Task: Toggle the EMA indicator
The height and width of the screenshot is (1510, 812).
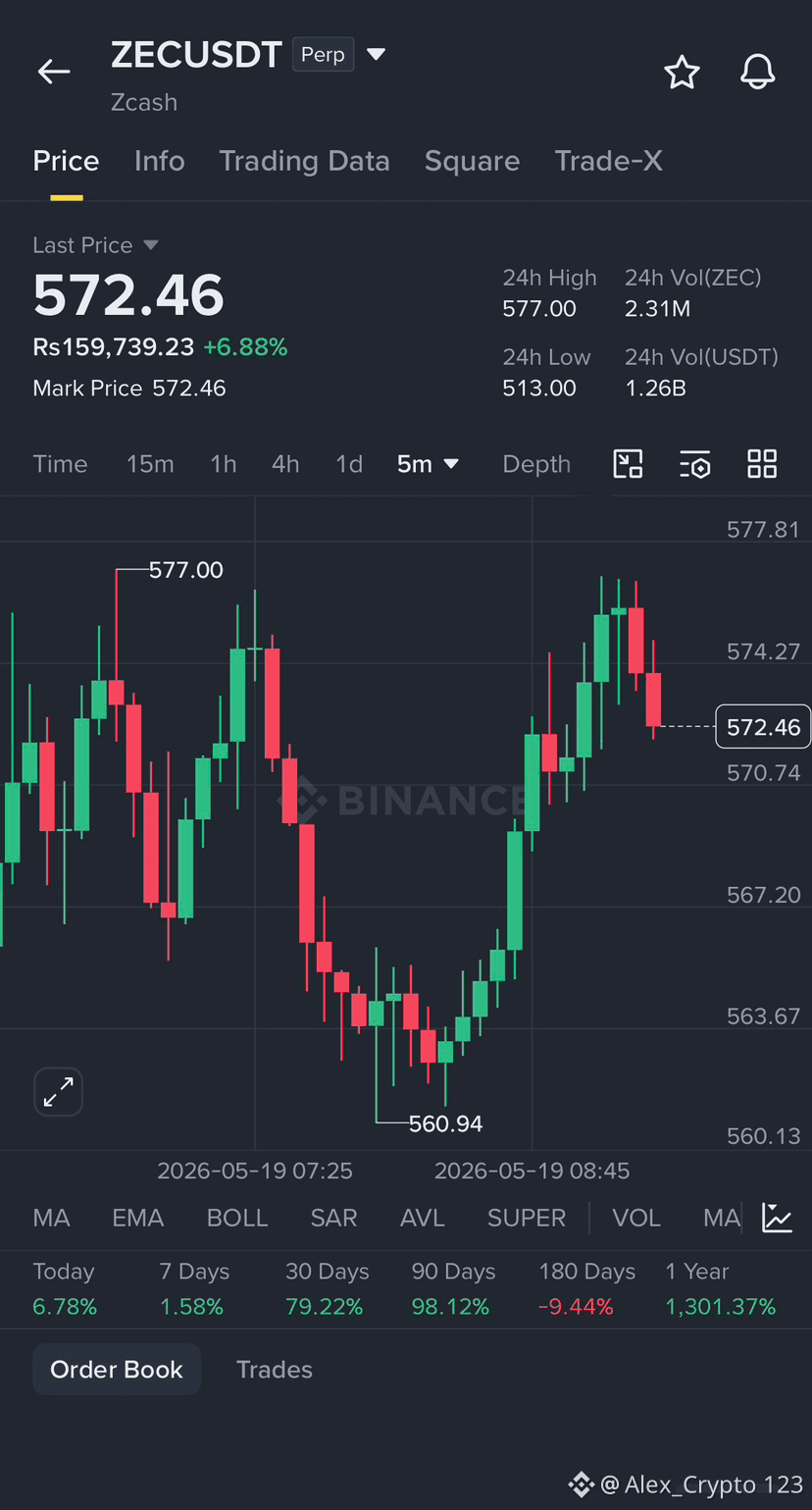Action: tap(137, 1218)
